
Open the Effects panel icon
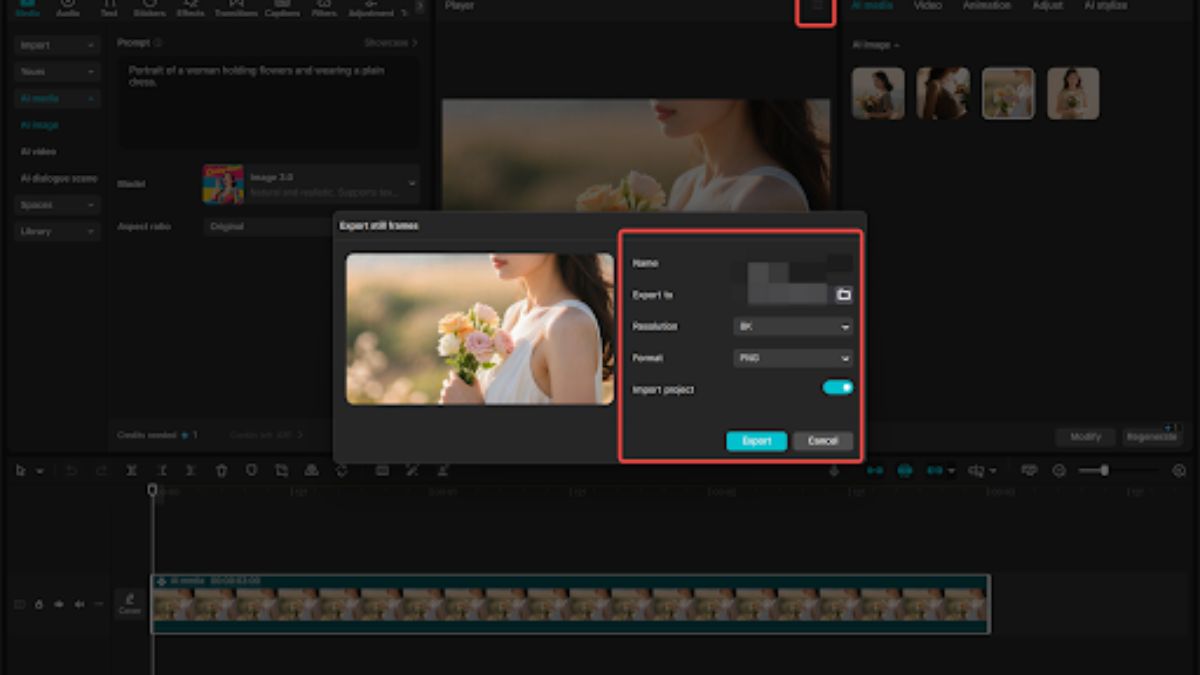point(190,9)
